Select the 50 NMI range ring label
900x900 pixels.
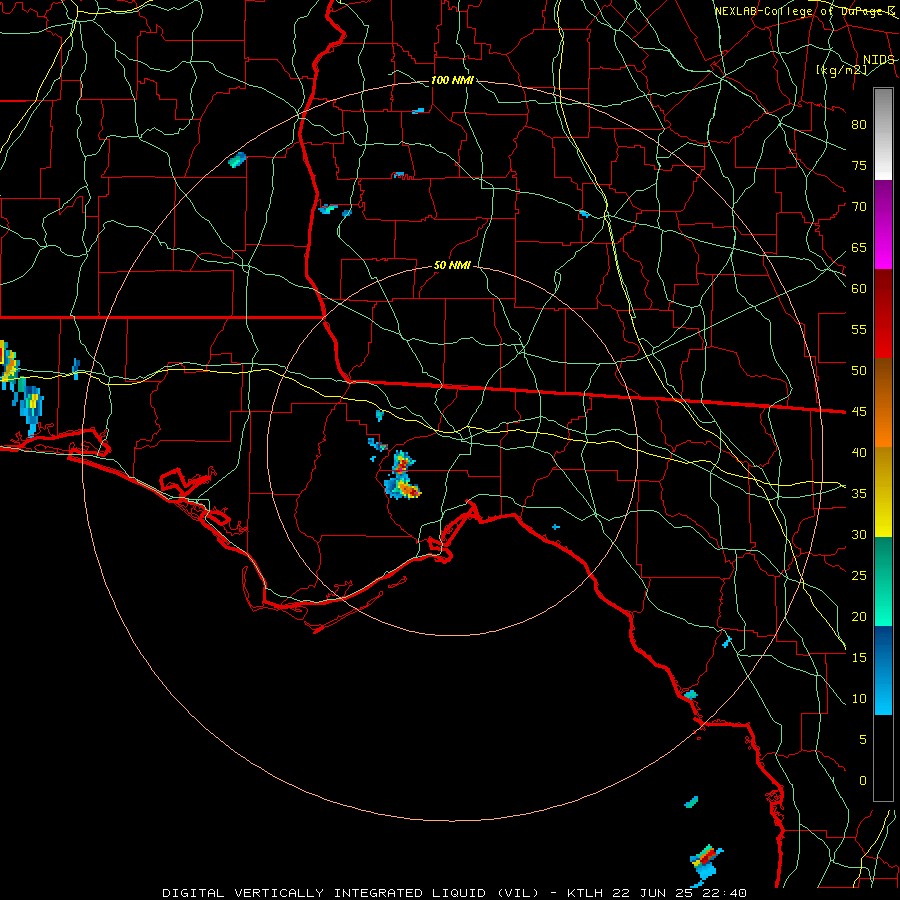pos(452,265)
